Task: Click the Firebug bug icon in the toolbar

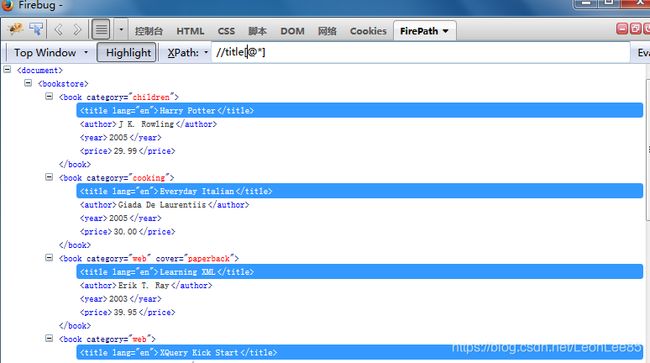Action: click(16, 29)
